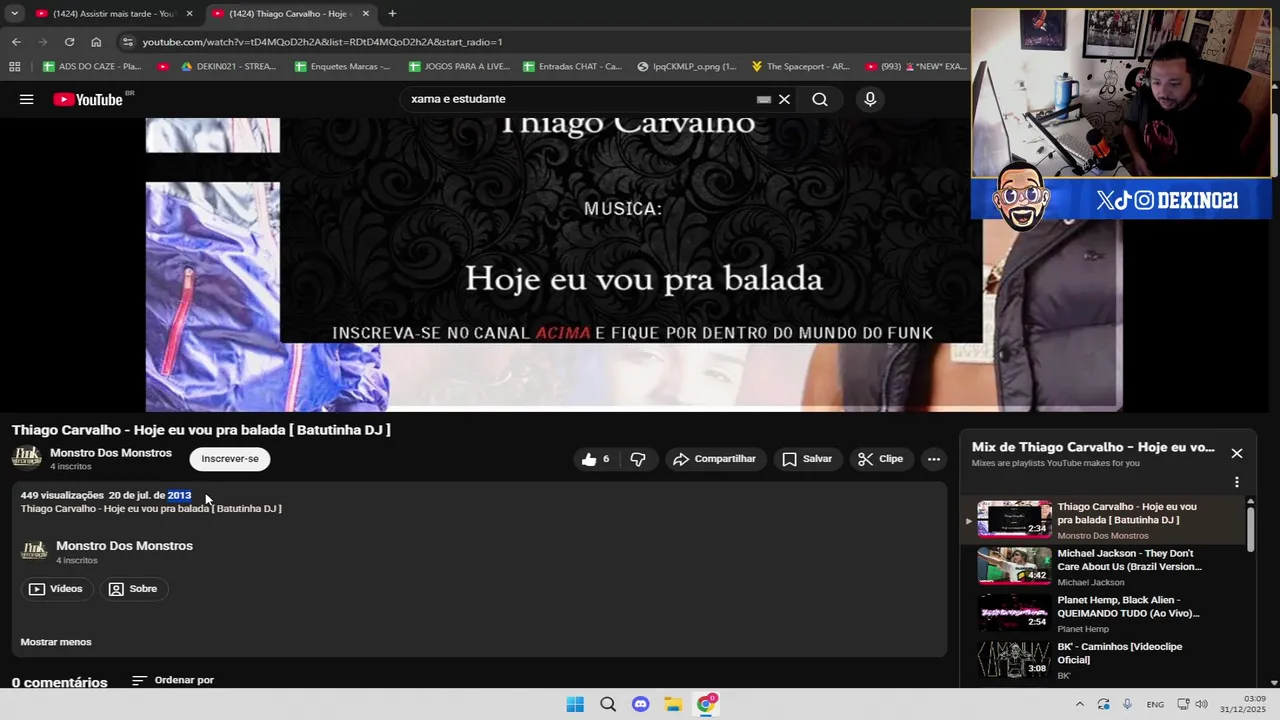Open DEKIN021 STREA bookmark

coord(228,67)
